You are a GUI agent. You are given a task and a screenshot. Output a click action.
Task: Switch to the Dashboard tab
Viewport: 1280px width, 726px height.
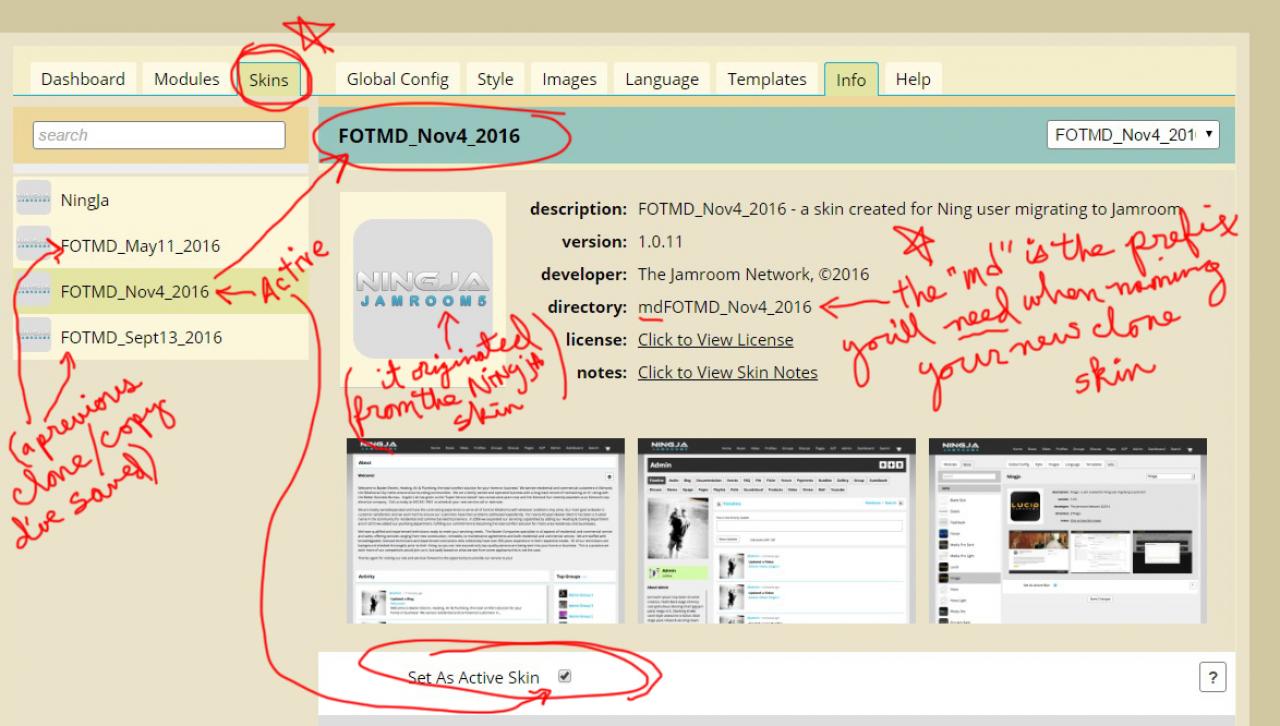click(83, 80)
